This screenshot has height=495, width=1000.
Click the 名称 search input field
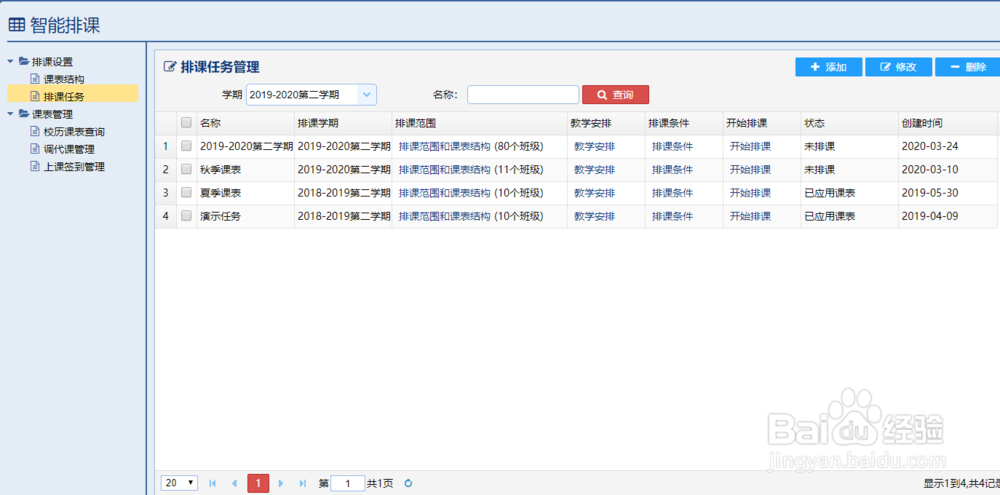[x=523, y=94]
